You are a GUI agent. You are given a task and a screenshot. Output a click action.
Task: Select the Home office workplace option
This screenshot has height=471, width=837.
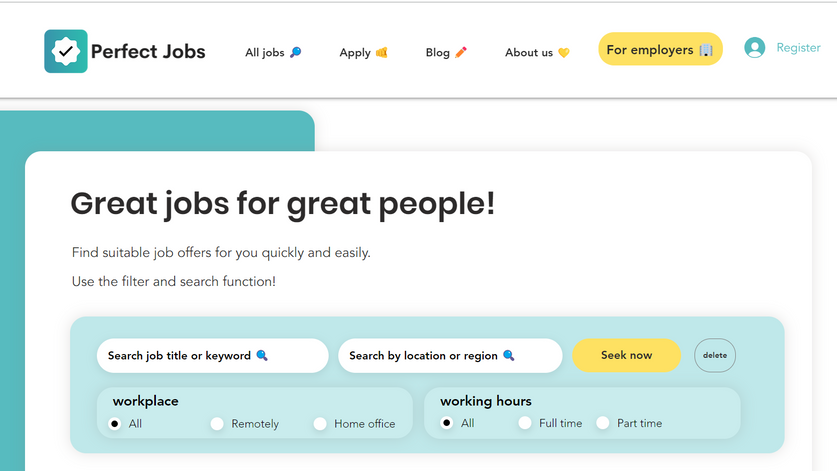point(320,424)
